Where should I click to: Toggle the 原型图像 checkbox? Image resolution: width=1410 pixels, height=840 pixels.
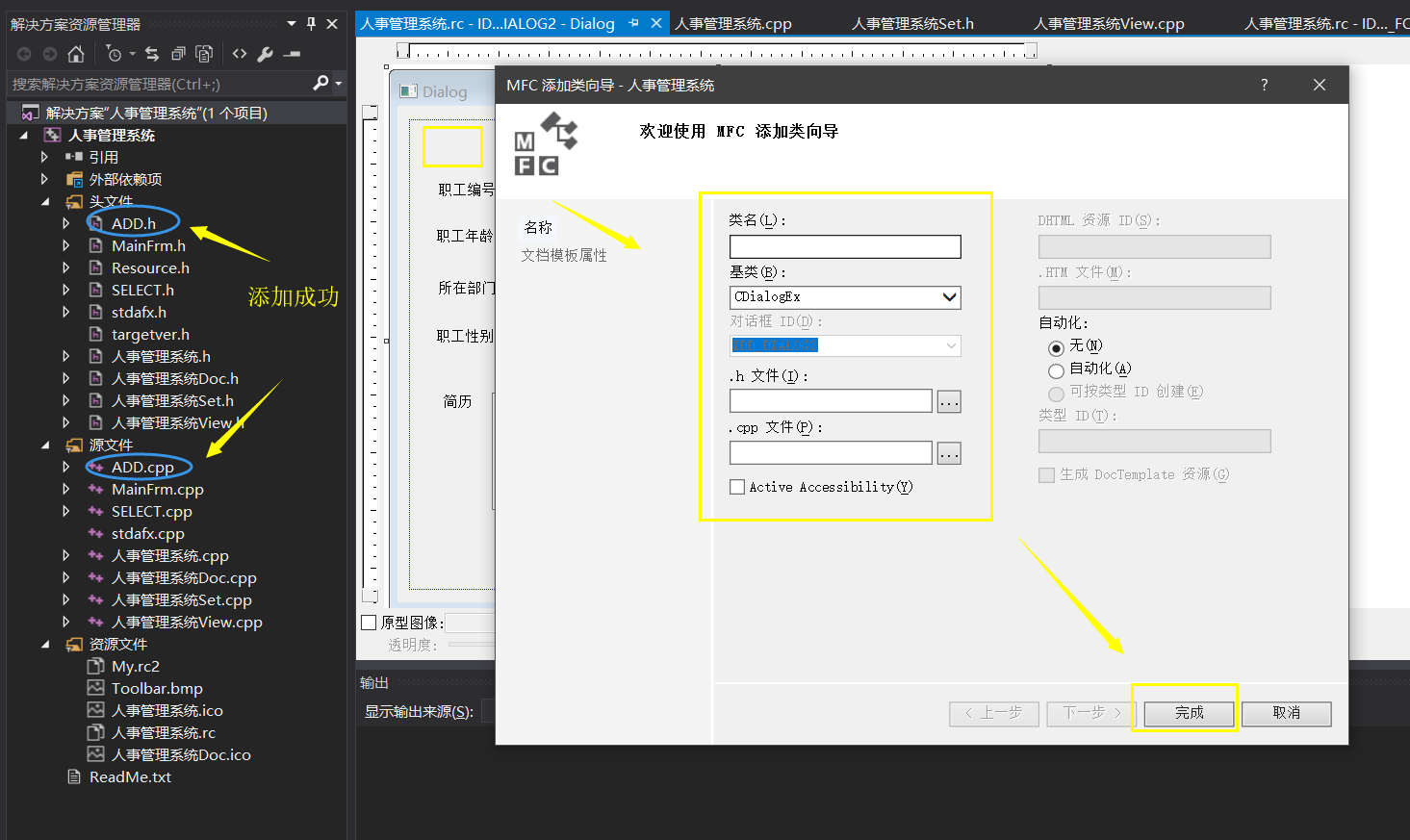[x=369, y=623]
